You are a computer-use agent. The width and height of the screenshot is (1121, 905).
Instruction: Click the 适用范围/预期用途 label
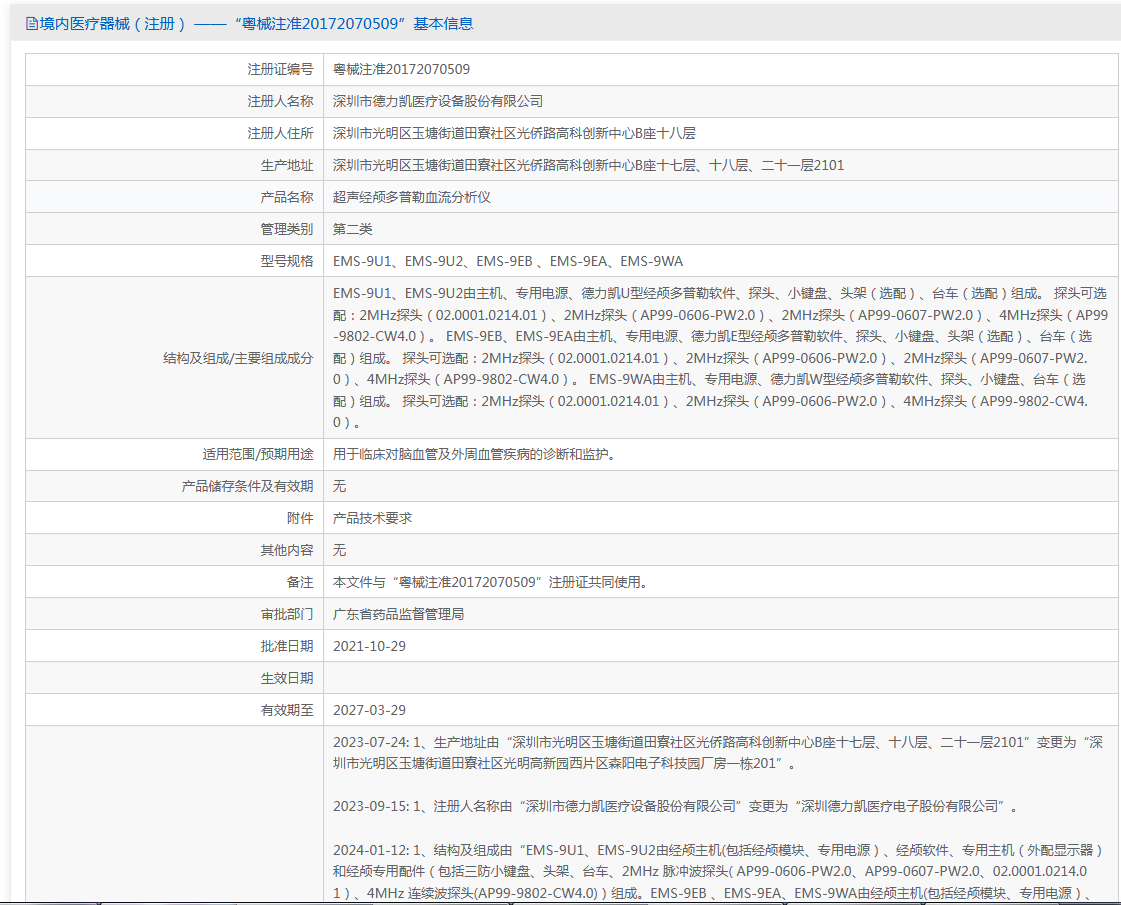click(x=257, y=455)
